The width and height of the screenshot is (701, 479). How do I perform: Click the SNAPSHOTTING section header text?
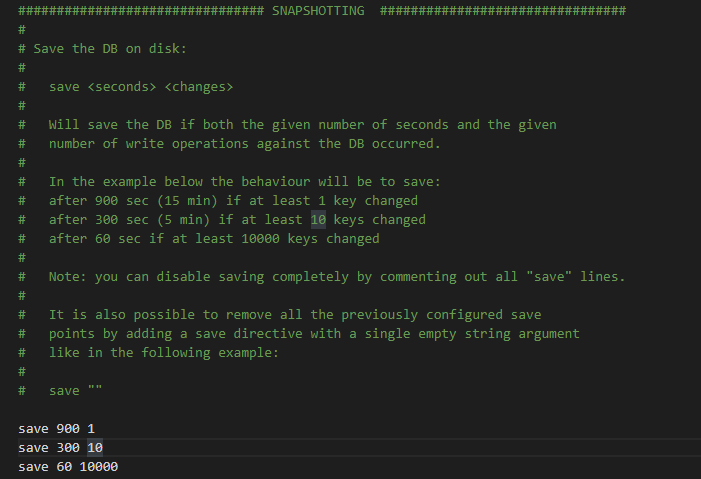coord(318,11)
